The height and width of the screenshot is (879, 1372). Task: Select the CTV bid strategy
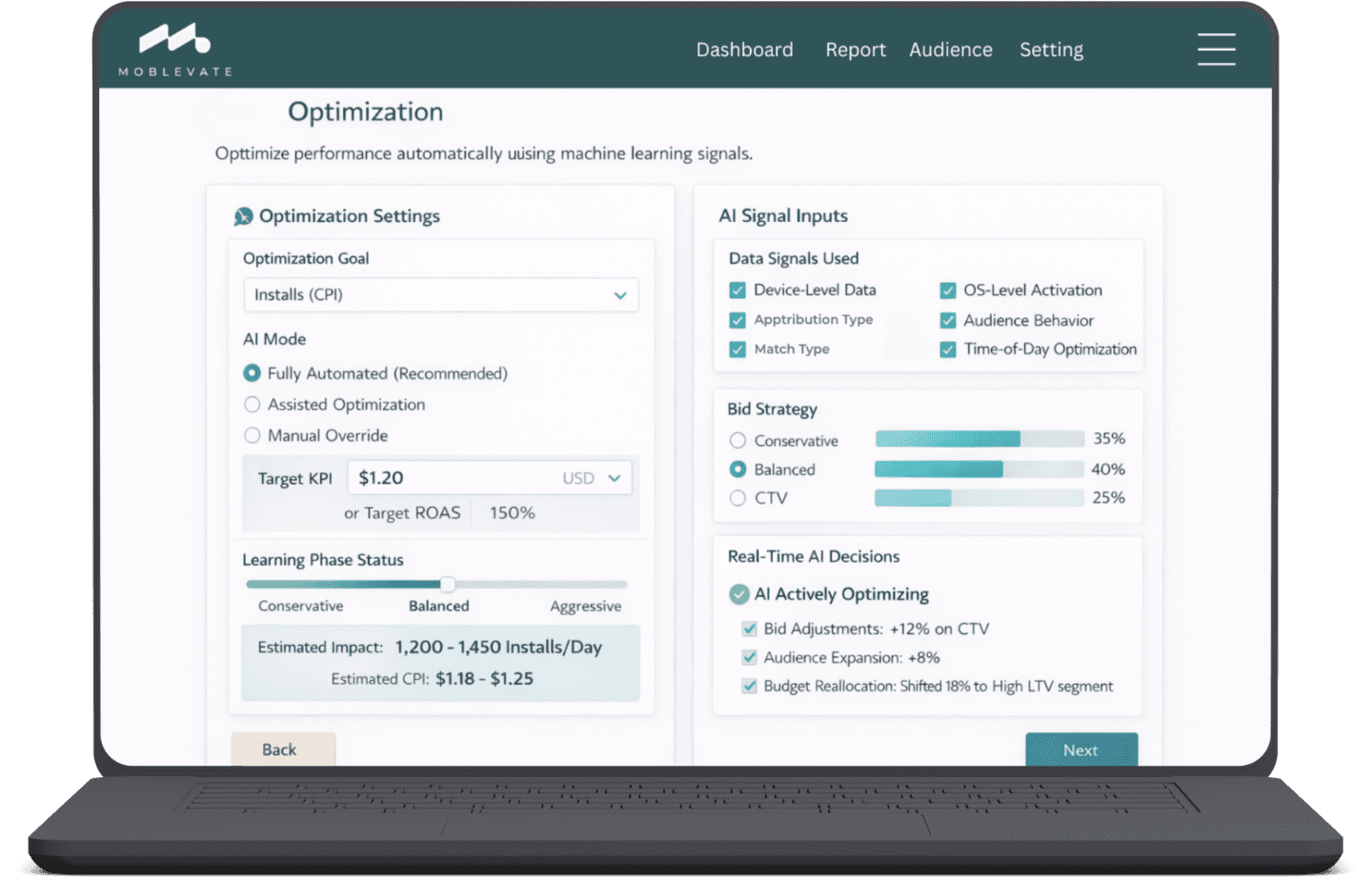[737, 498]
